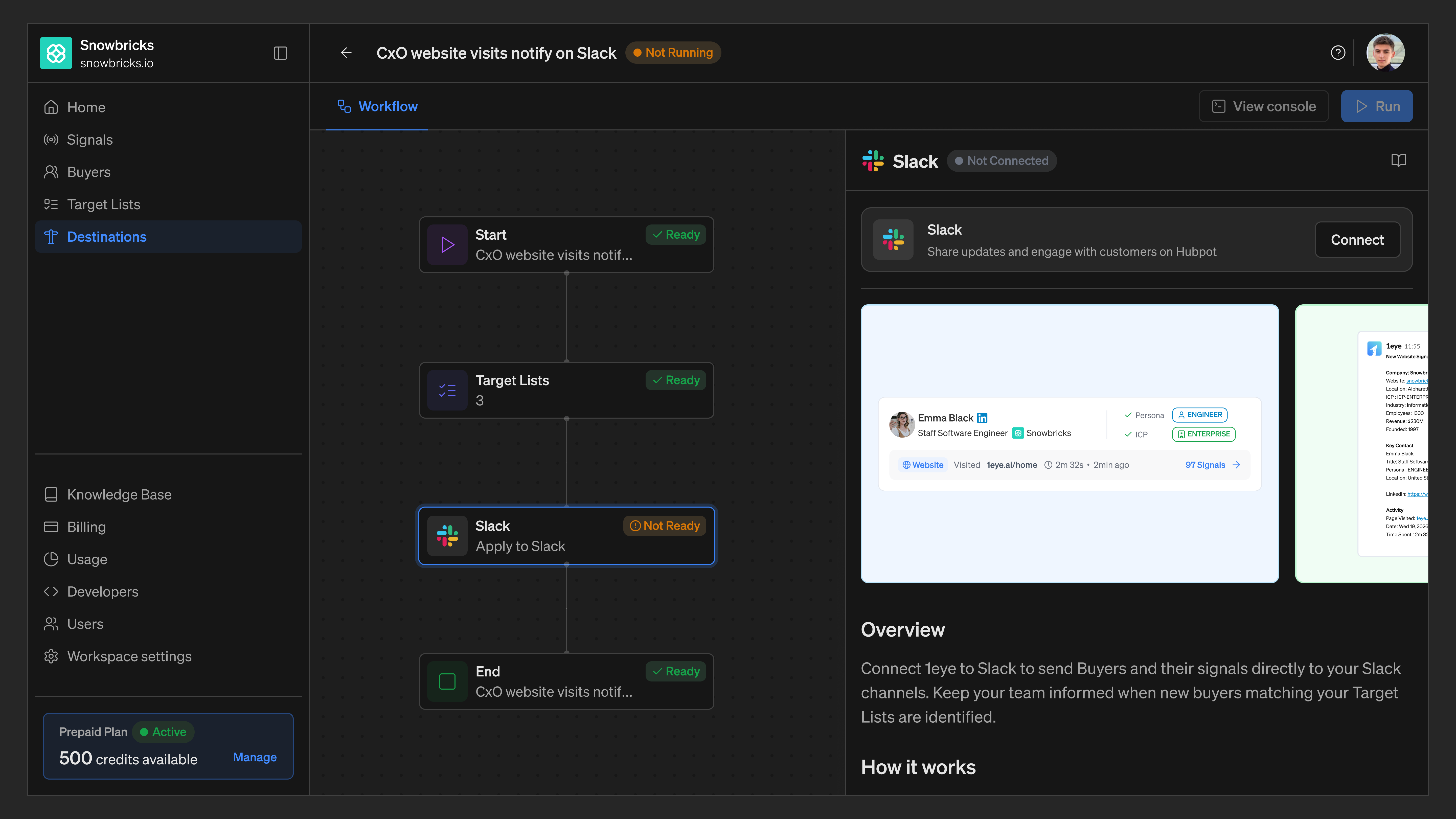This screenshot has width=1456, height=819.
Task: Click the 1eye.ai/home visited page text
Action: 1012,465
